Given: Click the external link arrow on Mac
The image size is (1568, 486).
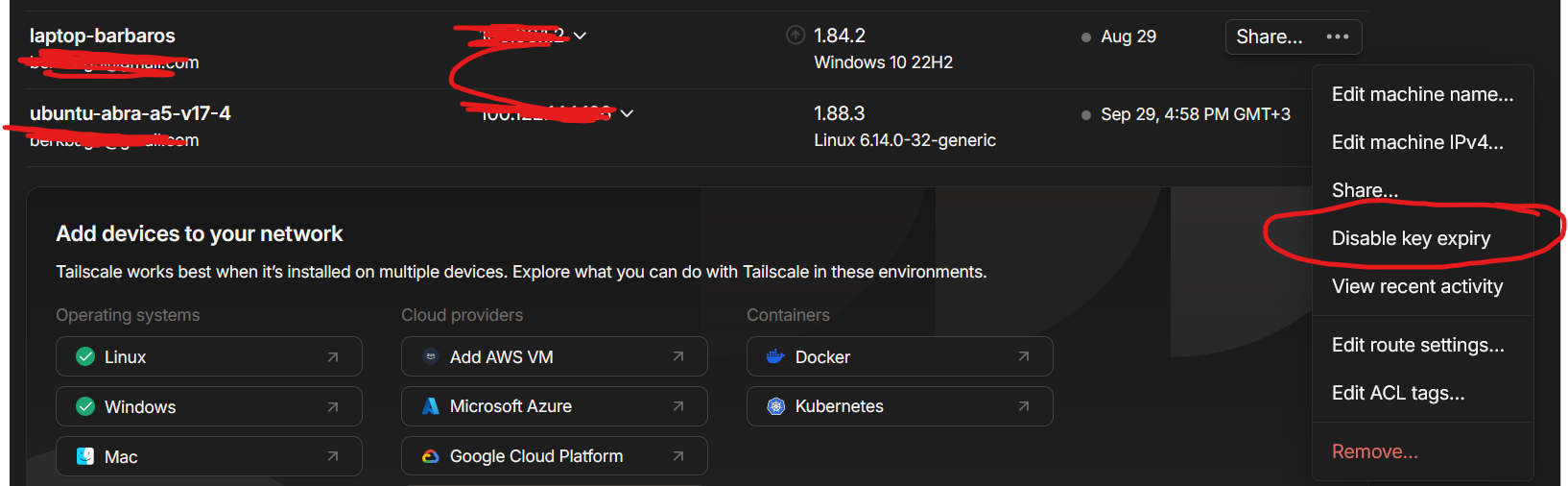Looking at the screenshot, I should click(333, 456).
